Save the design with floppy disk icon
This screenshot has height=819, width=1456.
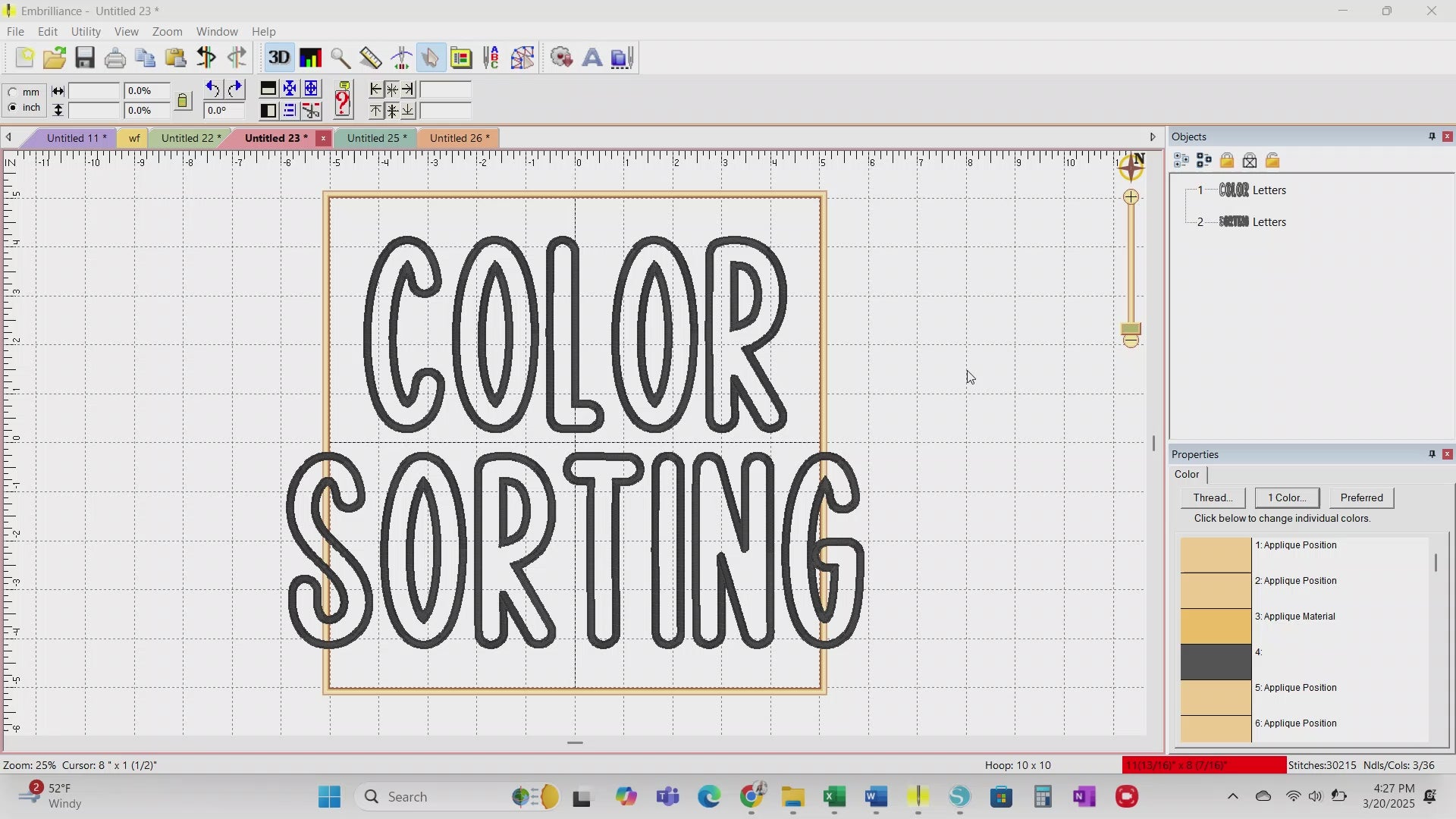(x=85, y=58)
